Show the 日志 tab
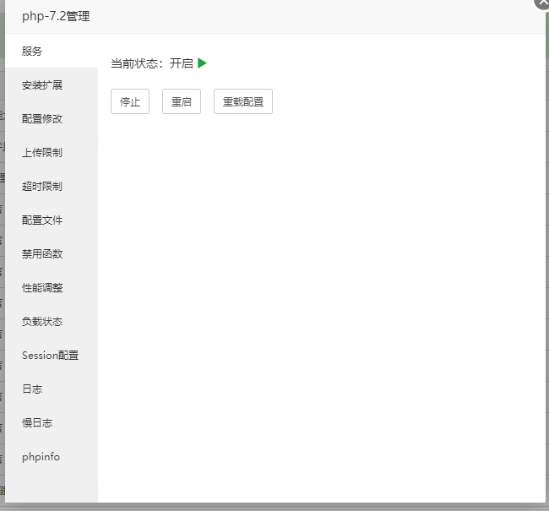The image size is (549, 511). 51,389
